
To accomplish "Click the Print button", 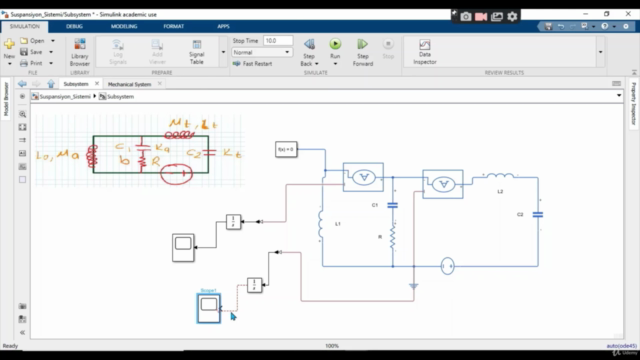I will pyautogui.click(x=31, y=63).
